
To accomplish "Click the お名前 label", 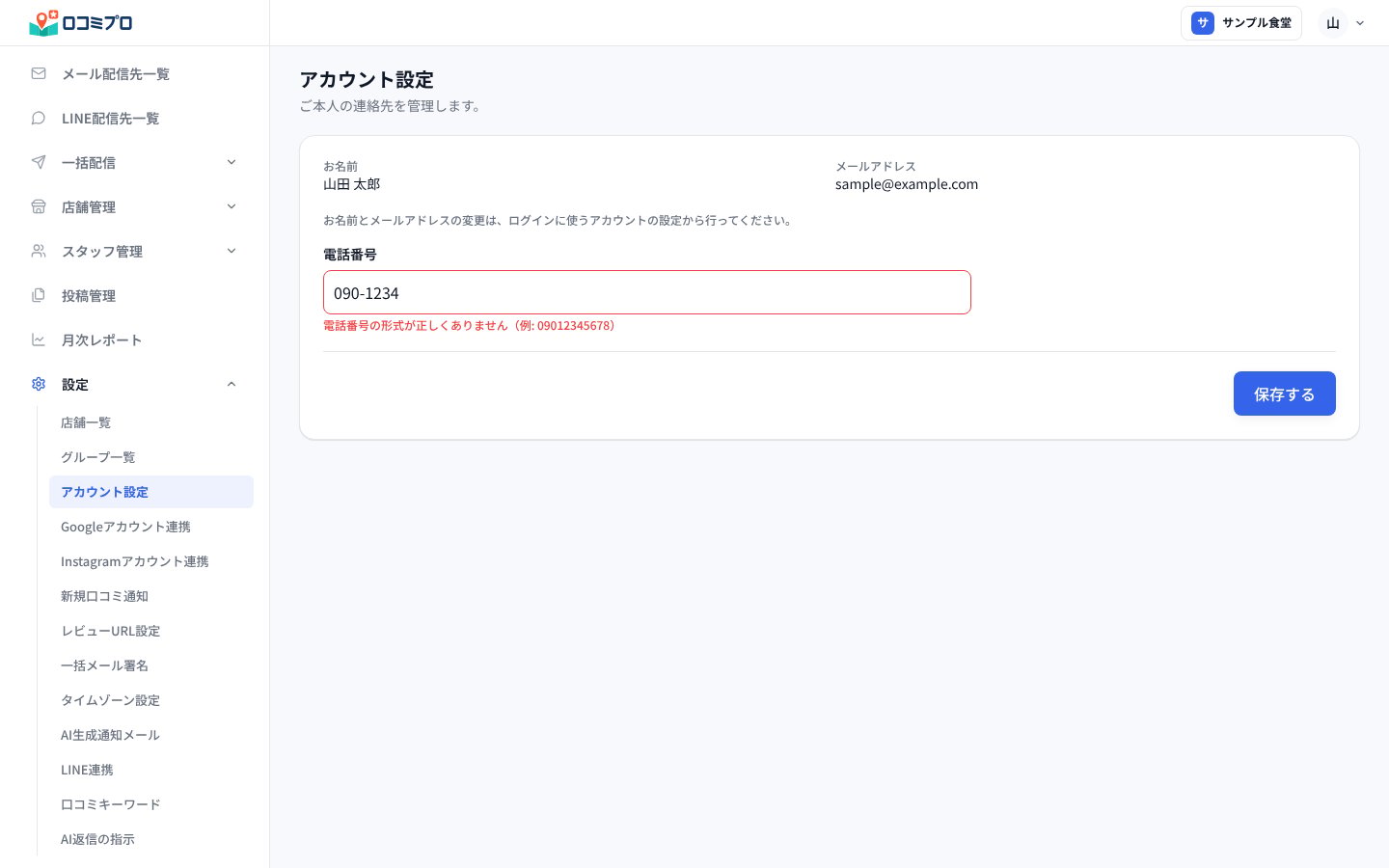I will pyautogui.click(x=340, y=167).
